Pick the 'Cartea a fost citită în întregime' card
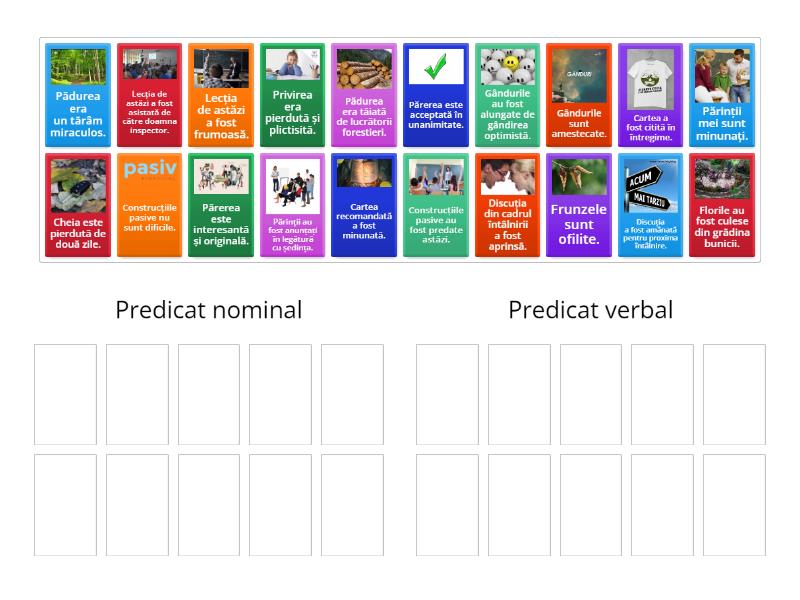This screenshot has height=600, width=800. [x=650, y=95]
